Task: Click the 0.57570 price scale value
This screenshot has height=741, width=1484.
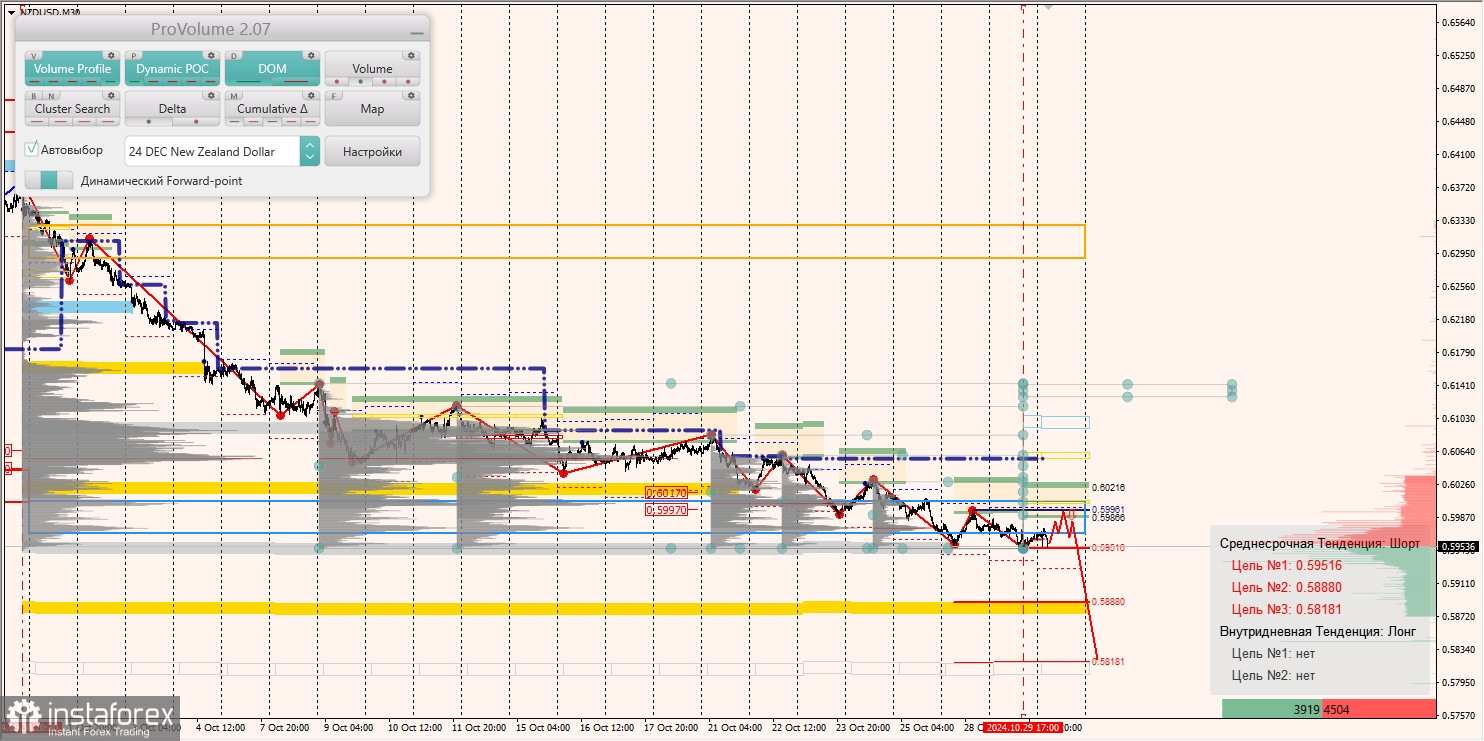Action: pos(1459,716)
